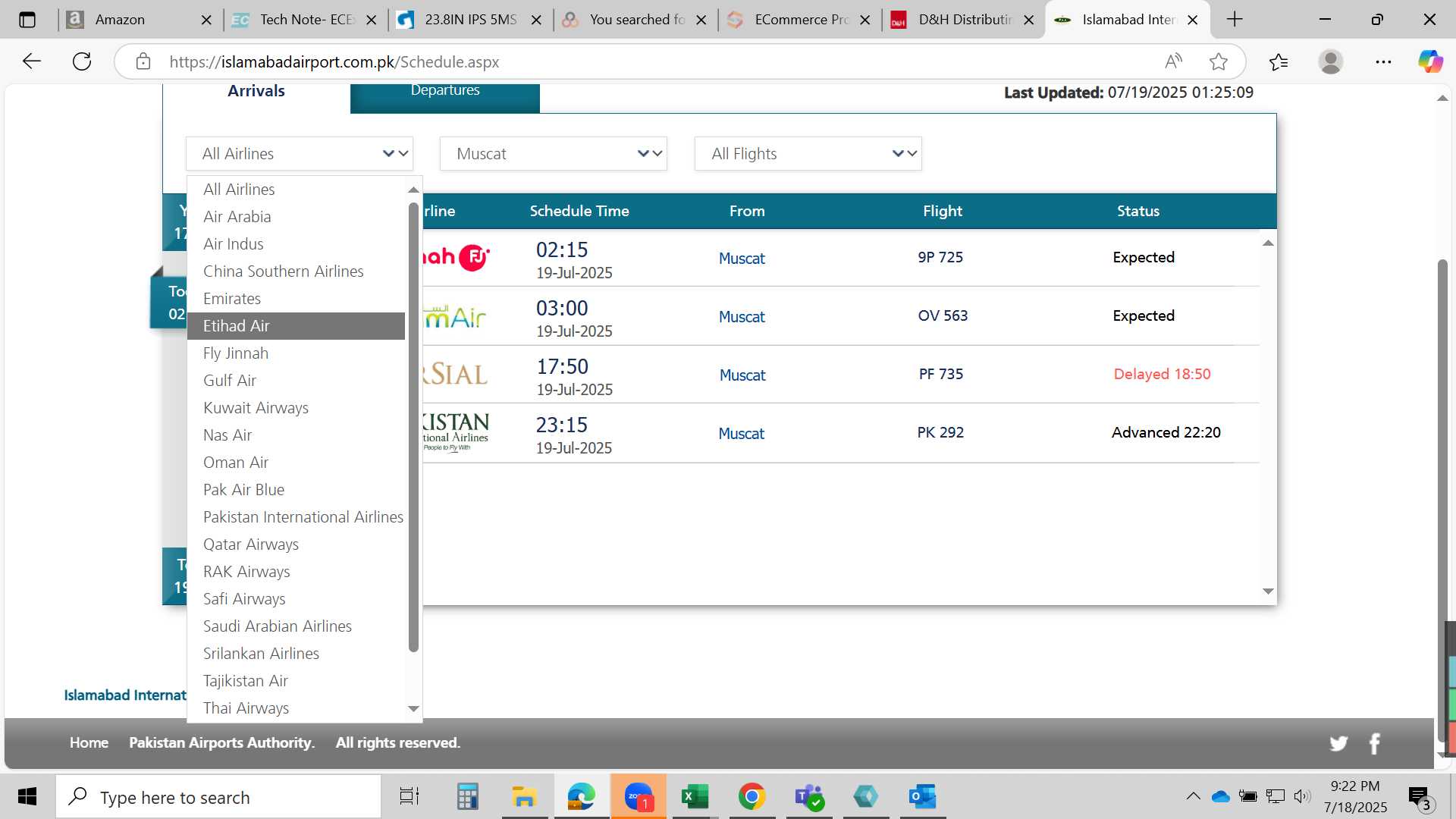Switch to Microsoft Edge on taskbar
This screenshot has height=819, width=1456.
(582, 796)
